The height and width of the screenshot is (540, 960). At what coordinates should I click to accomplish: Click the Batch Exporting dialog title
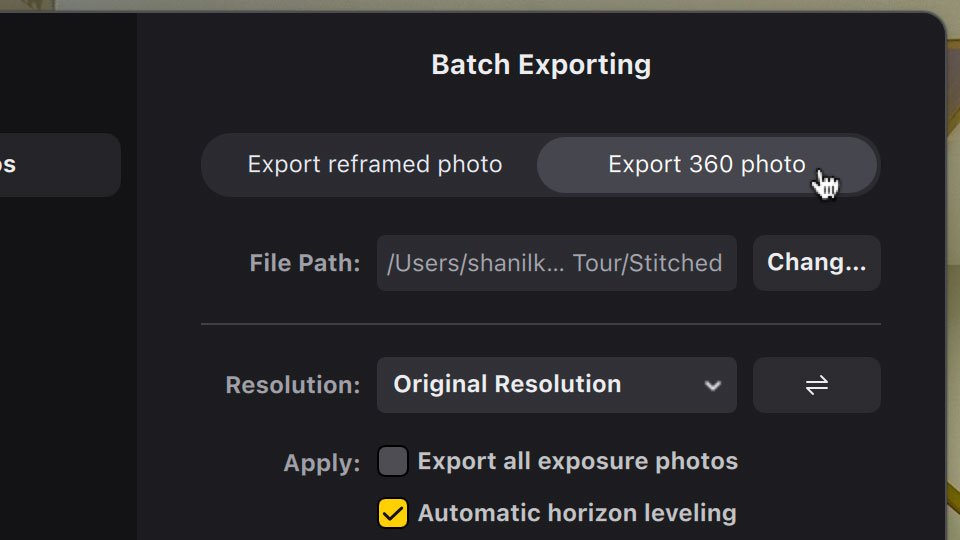point(541,65)
